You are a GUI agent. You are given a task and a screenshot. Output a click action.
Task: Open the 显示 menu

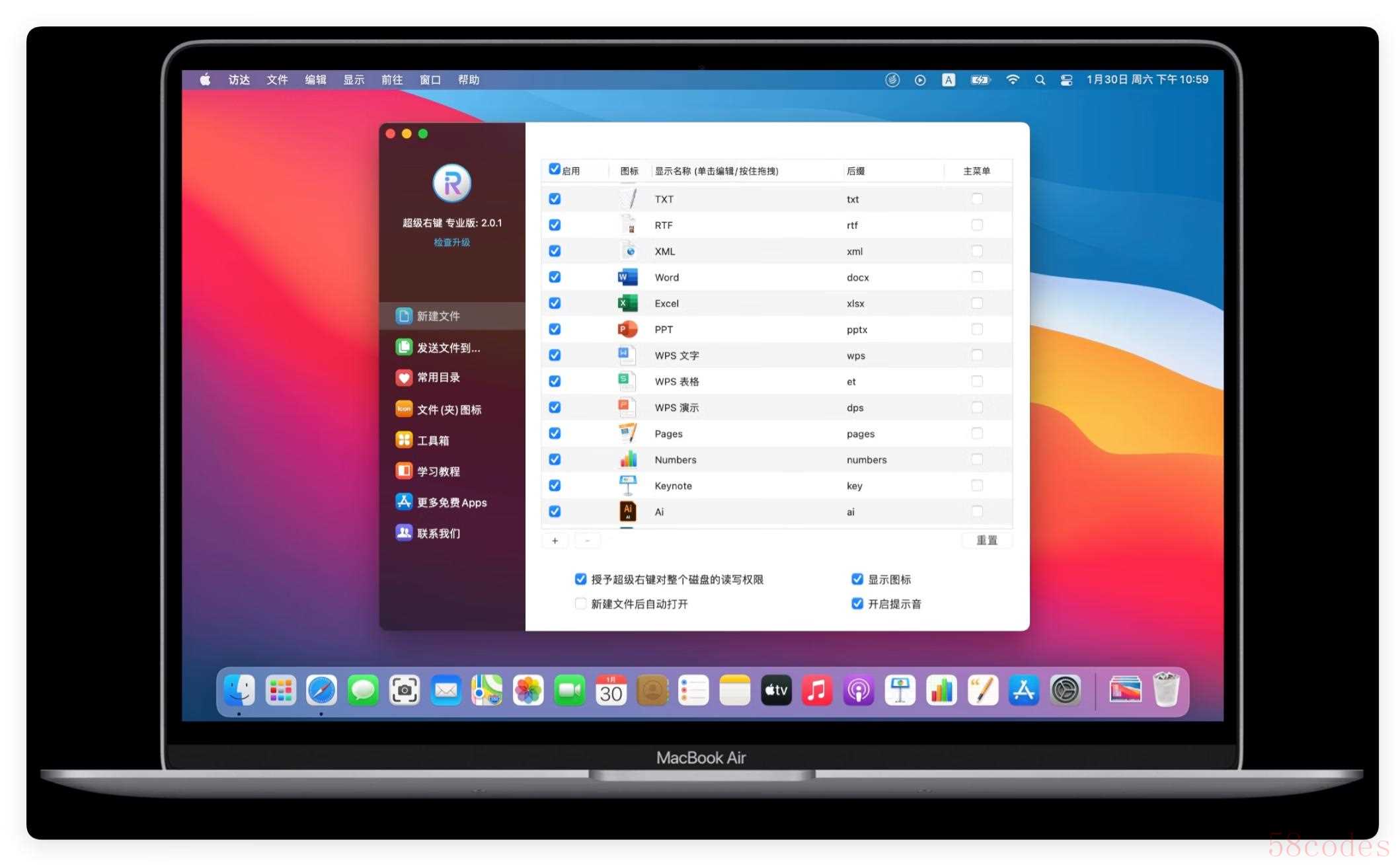354,80
